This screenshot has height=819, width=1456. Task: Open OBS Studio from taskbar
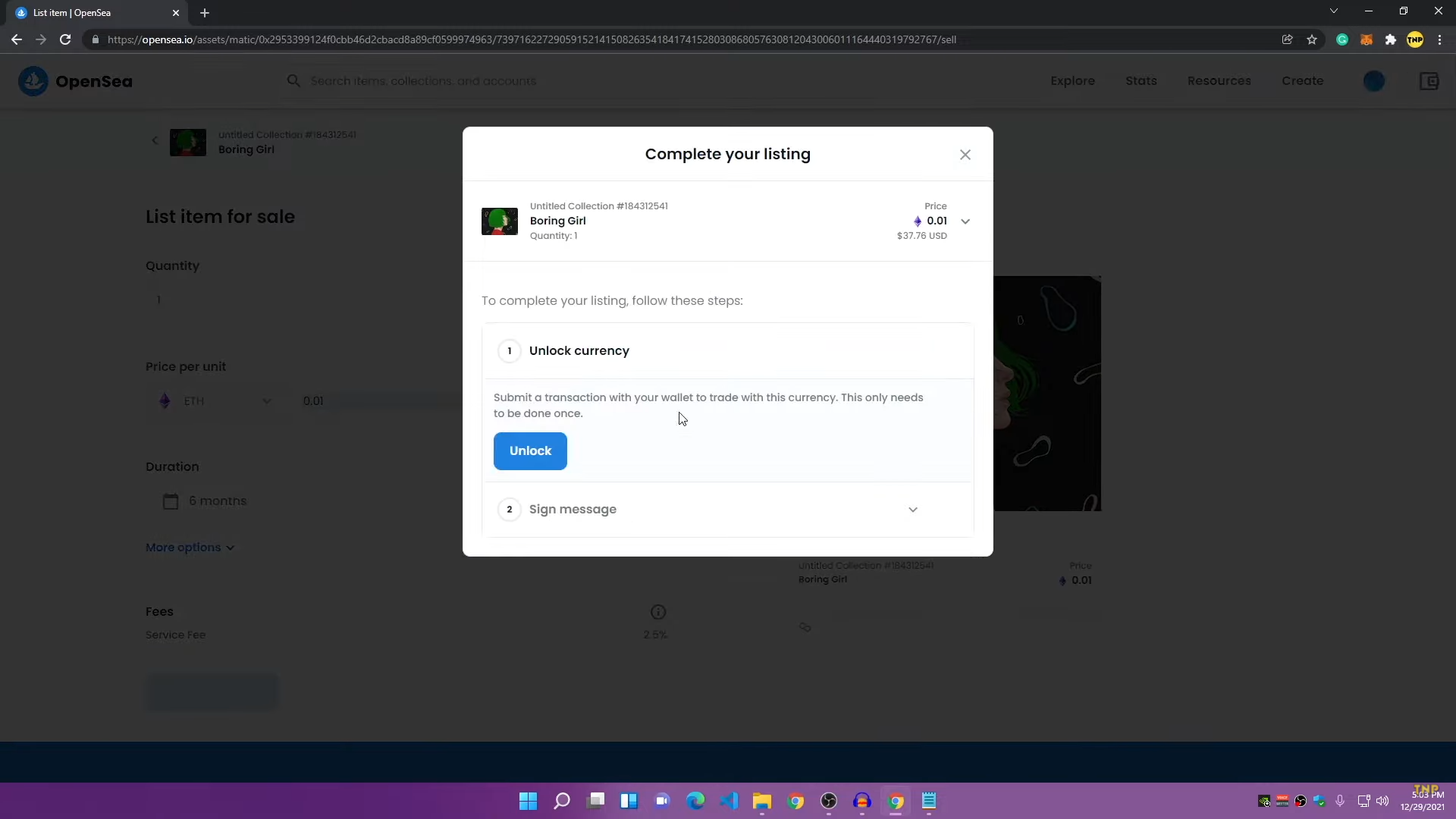point(829,801)
